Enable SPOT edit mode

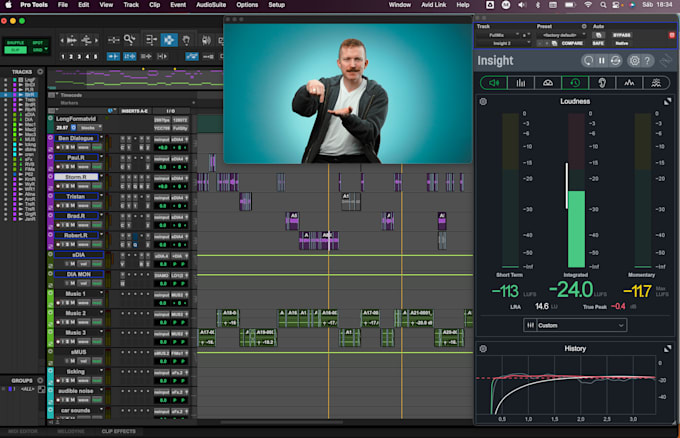[x=38, y=42]
